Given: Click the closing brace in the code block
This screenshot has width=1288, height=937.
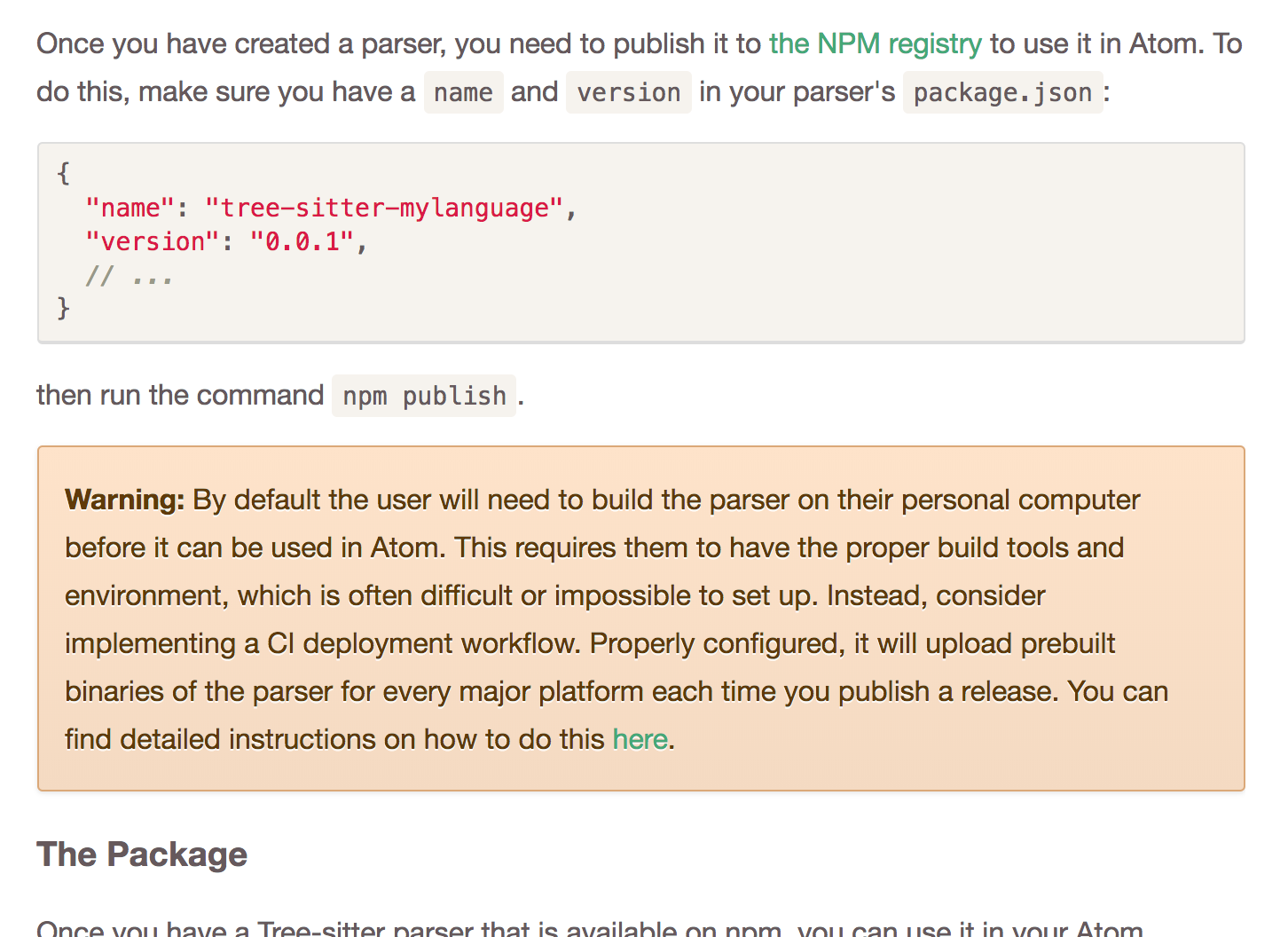Looking at the screenshot, I should [63, 308].
